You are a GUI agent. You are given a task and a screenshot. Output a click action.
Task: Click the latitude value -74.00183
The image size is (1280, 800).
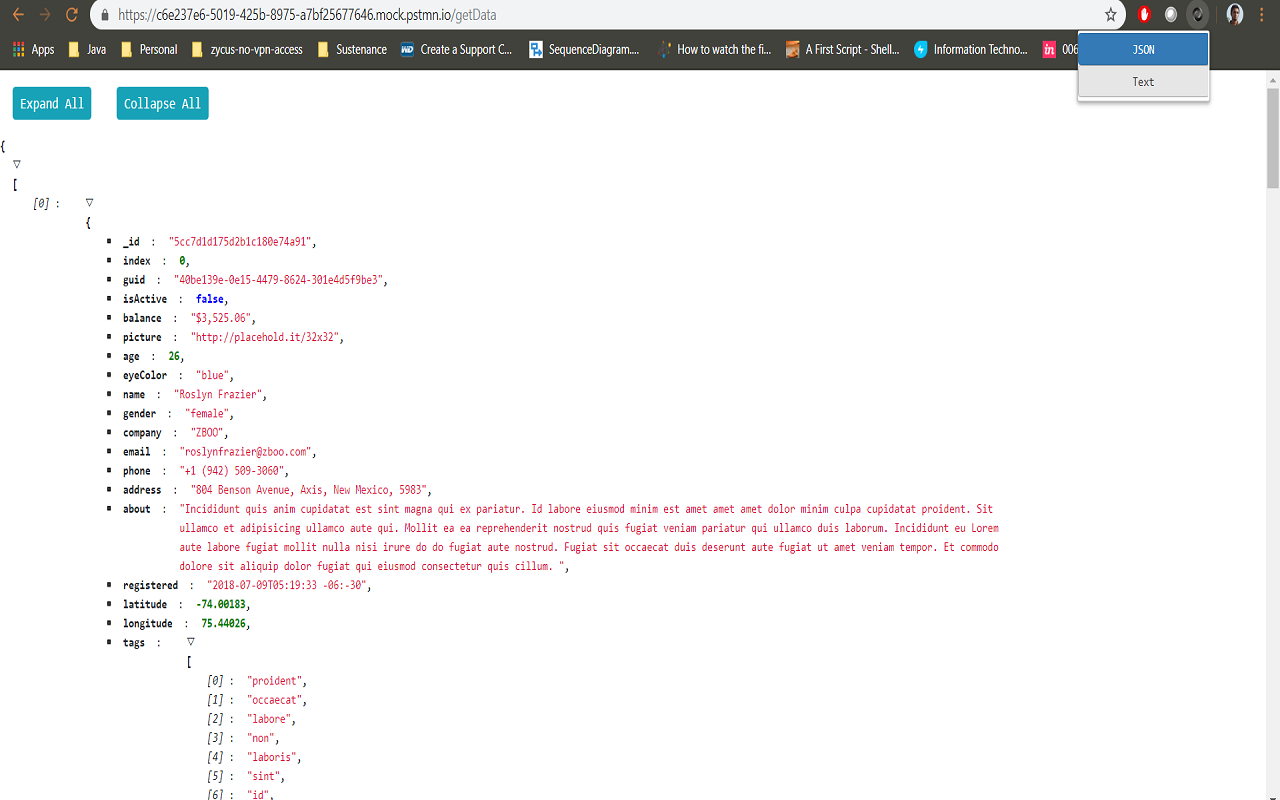pos(221,604)
